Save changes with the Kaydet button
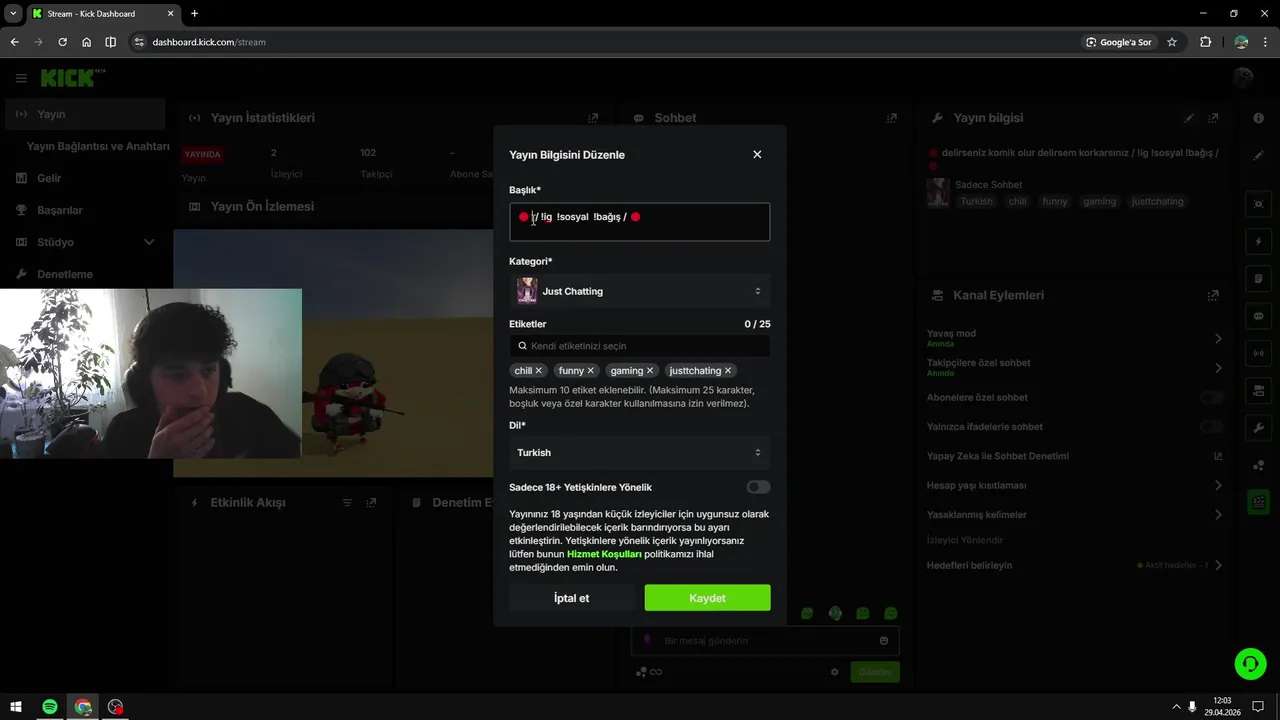The image size is (1280, 720). (x=707, y=598)
